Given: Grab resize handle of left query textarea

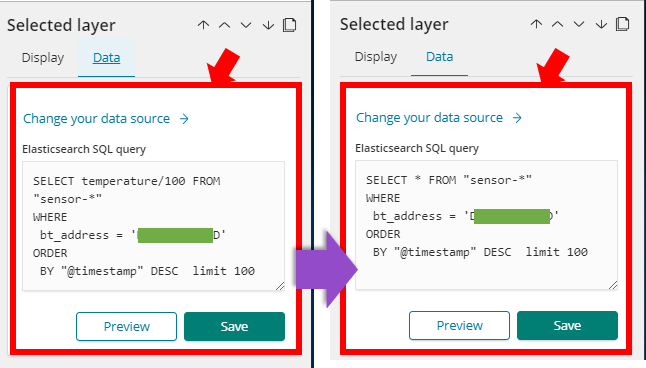Looking at the screenshot, I should [280, 286].
